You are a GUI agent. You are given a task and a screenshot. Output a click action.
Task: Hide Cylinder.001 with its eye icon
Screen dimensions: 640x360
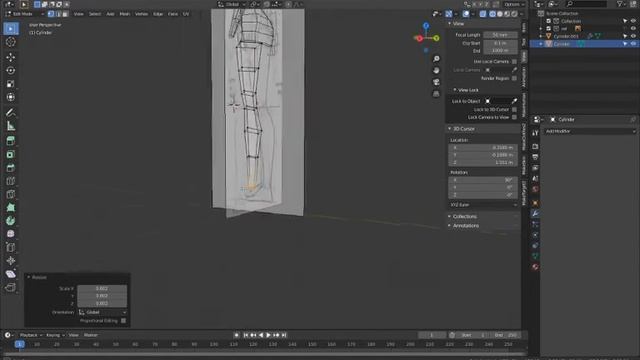coord(633,36)
